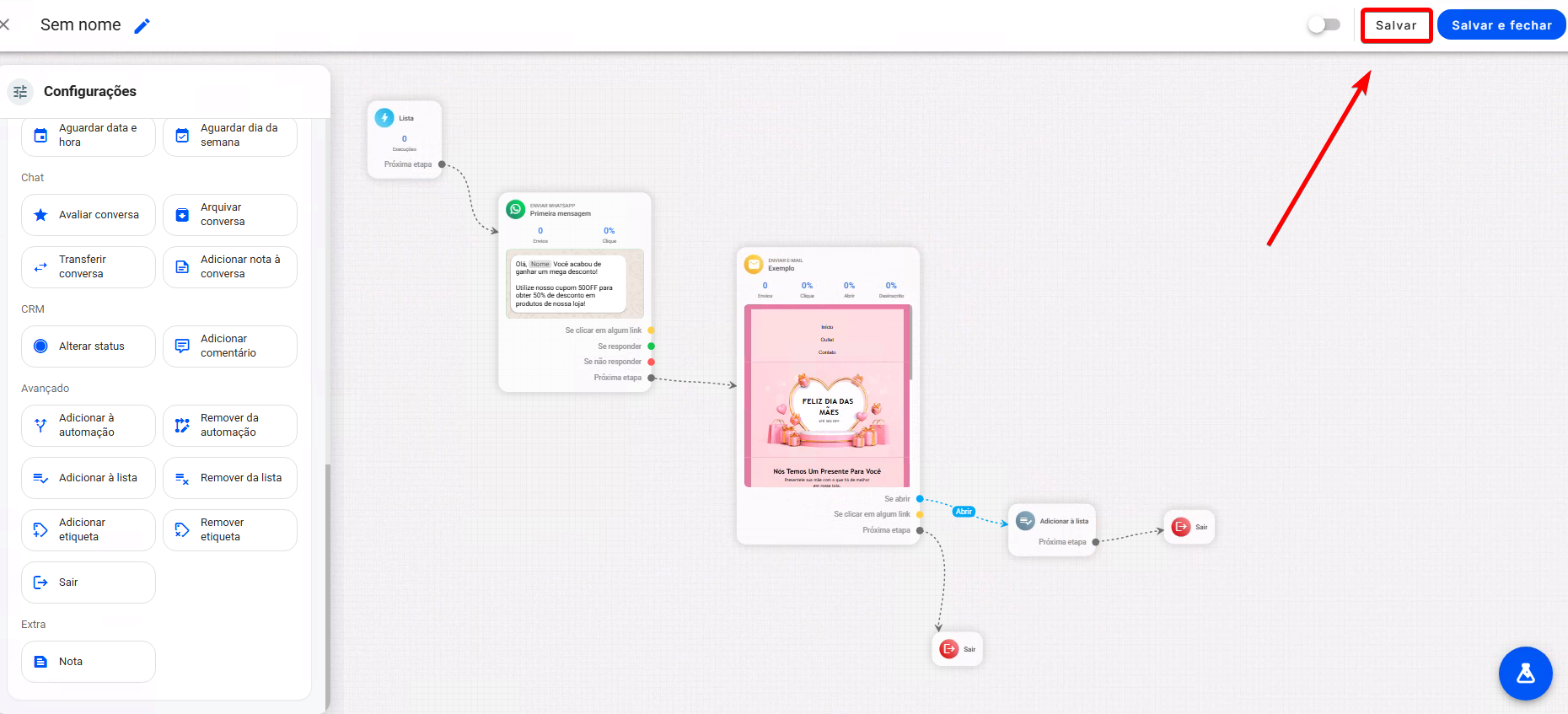The image size is (1568, 714).
Task: Click the pencil icon to rename automation
Action: click(142, 25)
